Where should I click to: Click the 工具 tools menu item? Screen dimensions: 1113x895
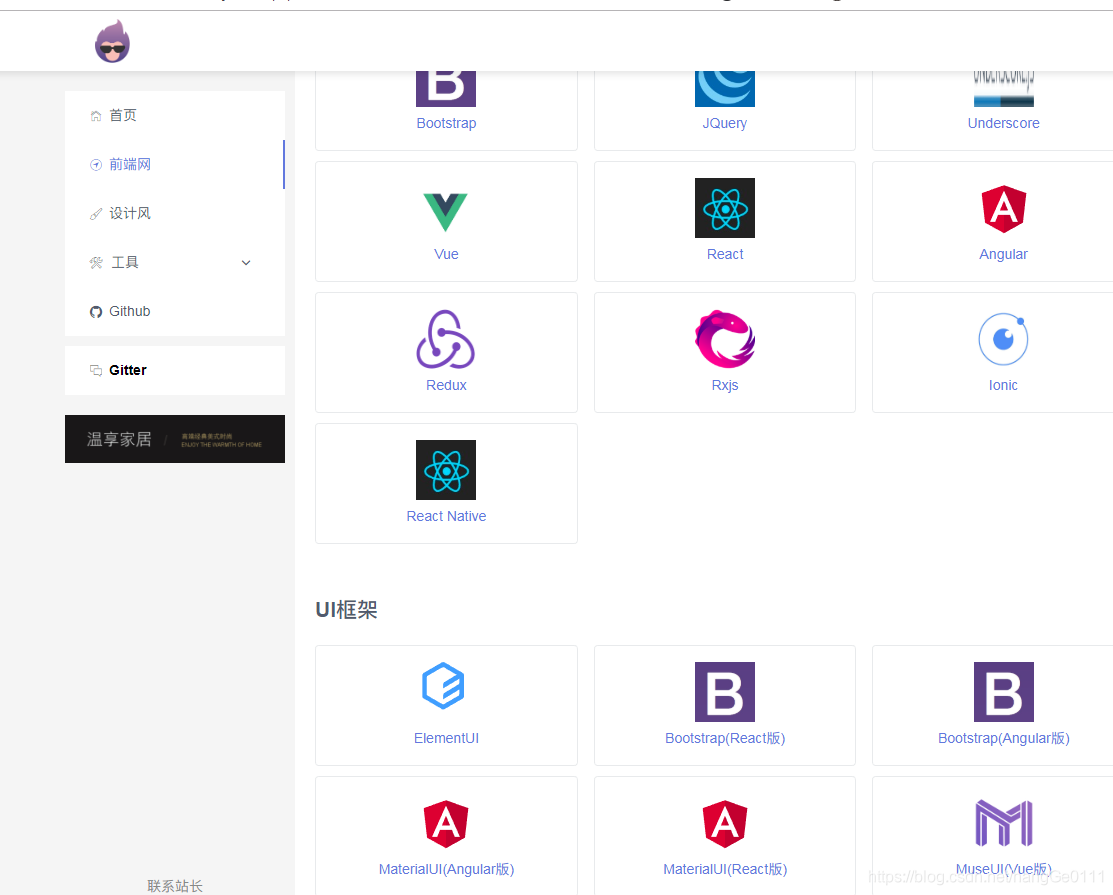click(175, 262)
